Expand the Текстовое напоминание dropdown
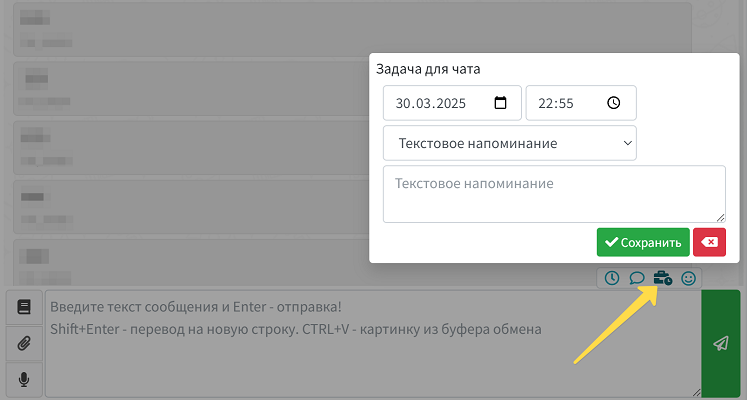 tap(510, 143)
